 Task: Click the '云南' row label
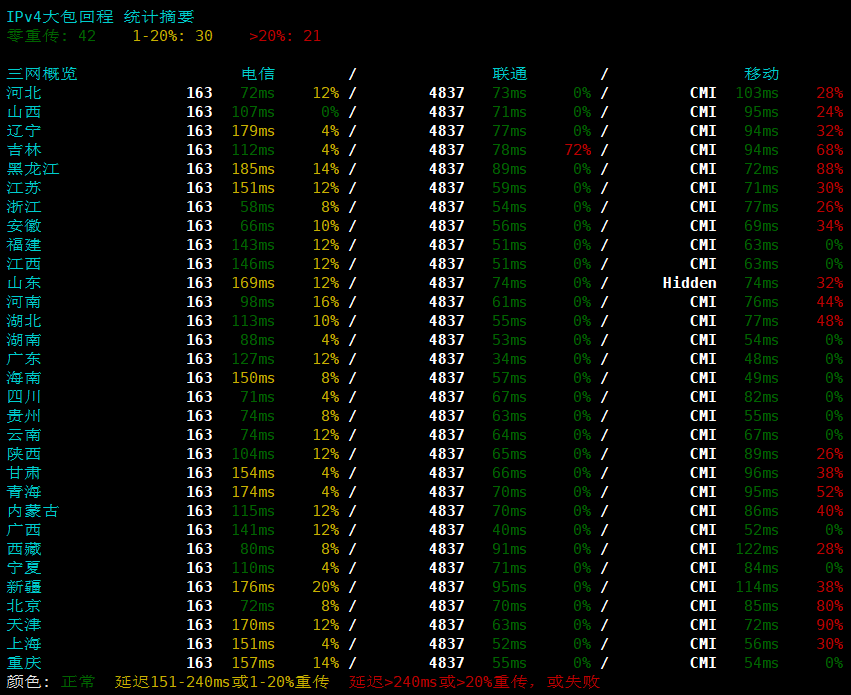point(24,435)
